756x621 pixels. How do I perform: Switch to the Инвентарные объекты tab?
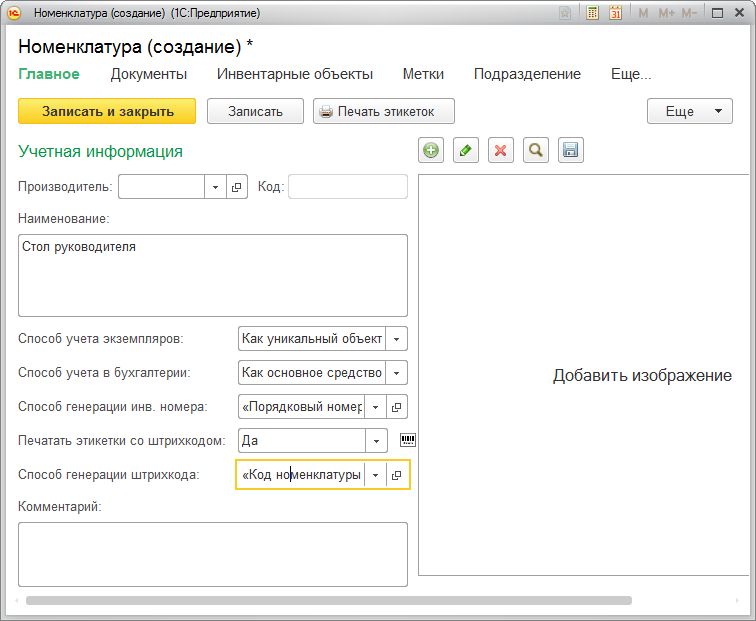(295, 74)
